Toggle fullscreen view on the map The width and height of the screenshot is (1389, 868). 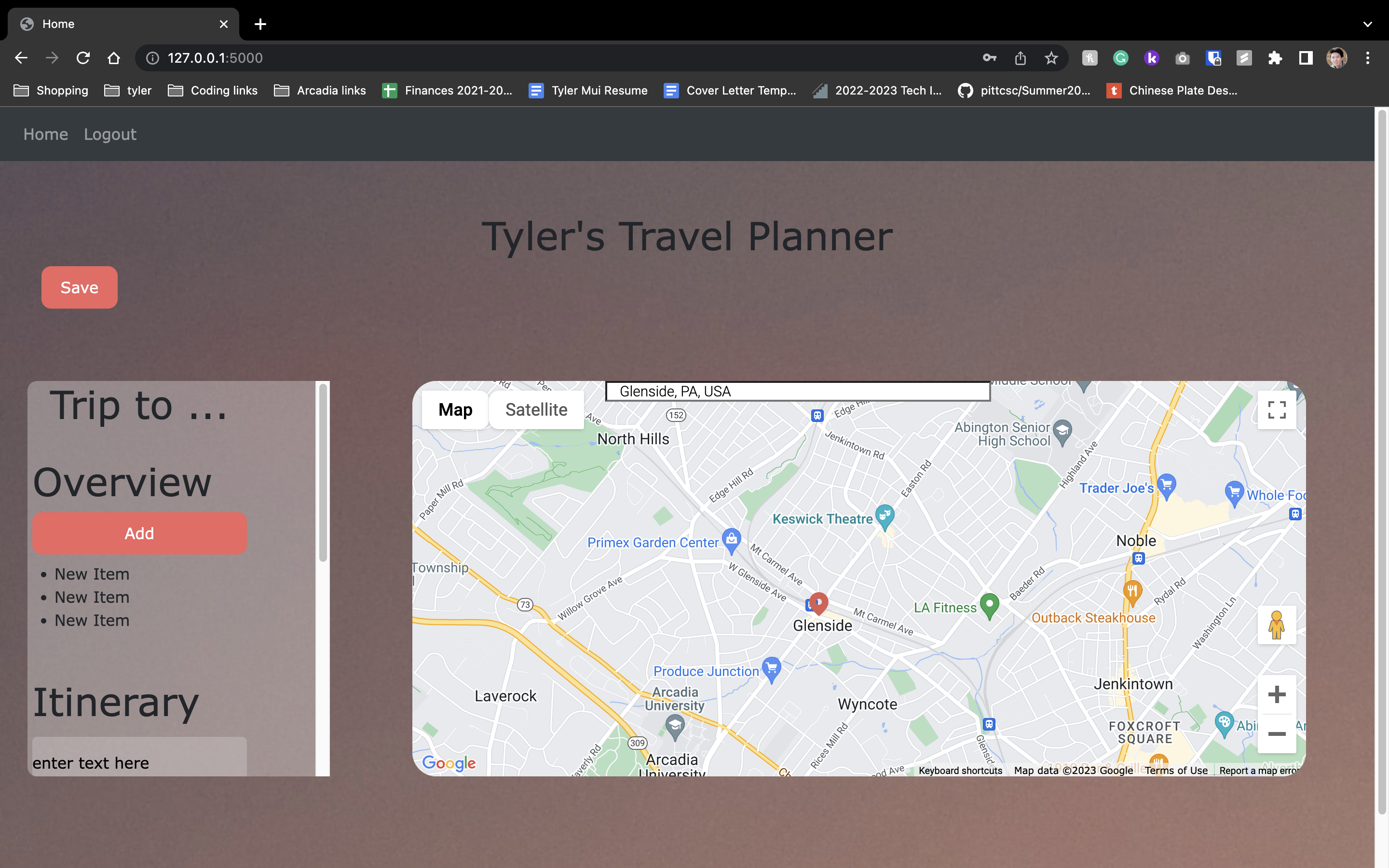(1276, 410)
